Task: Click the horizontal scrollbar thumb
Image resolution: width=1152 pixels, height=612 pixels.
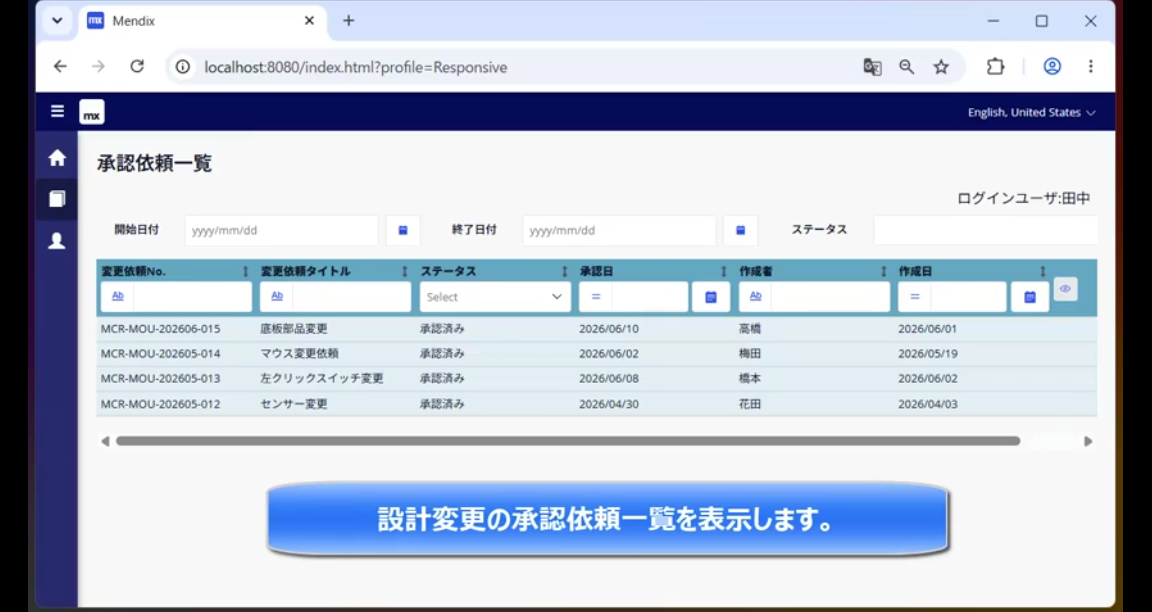Action: [x=568, y=441]
